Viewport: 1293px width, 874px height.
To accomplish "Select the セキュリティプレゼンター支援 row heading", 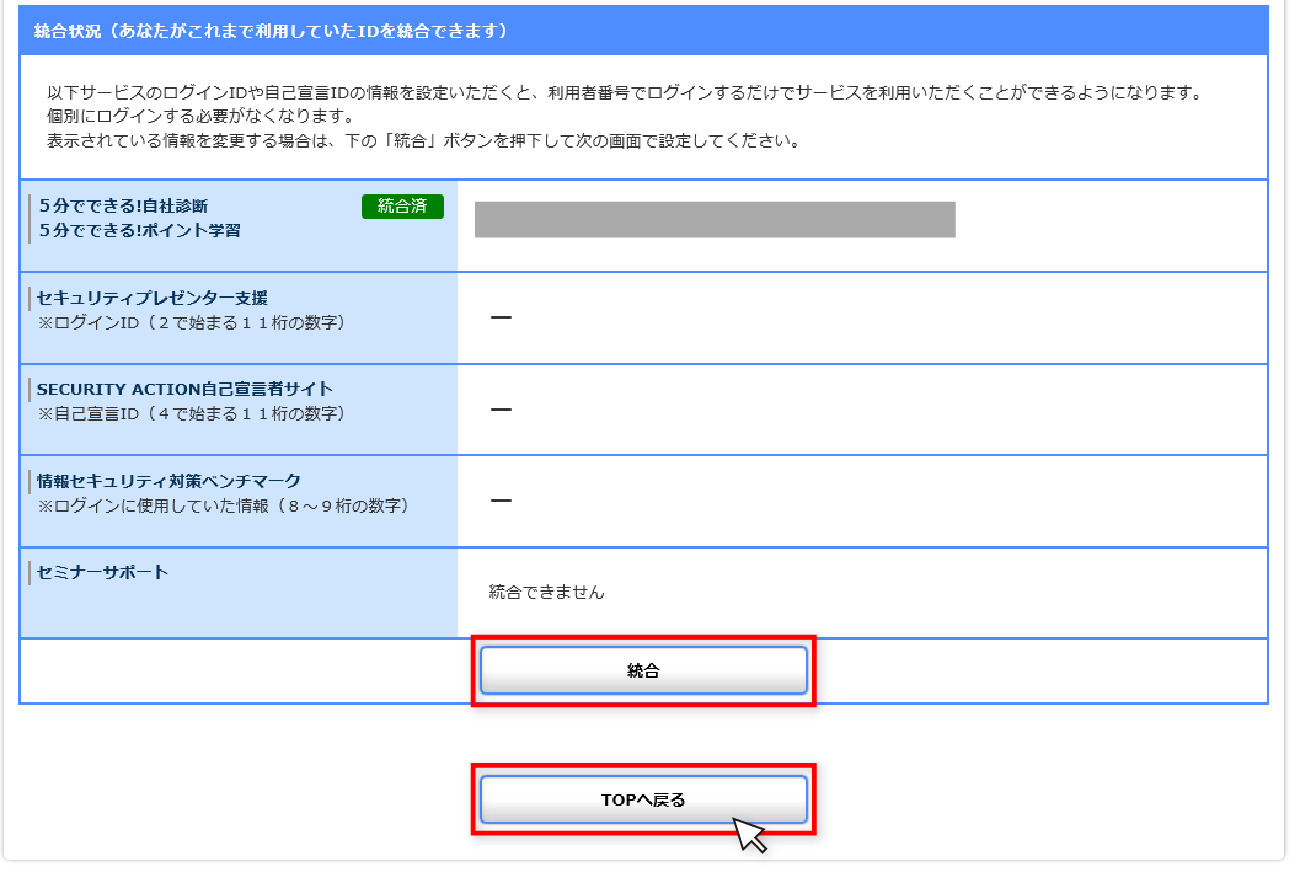I will point(152,298).
